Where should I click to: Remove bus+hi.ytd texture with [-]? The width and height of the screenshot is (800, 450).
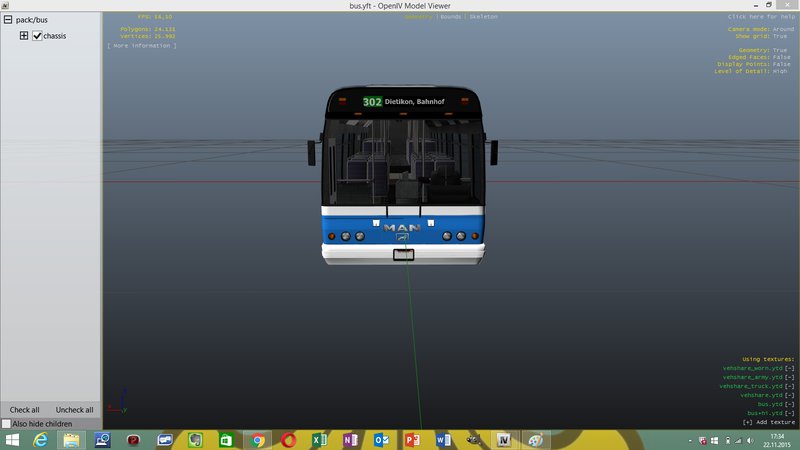tap(790, 413)
